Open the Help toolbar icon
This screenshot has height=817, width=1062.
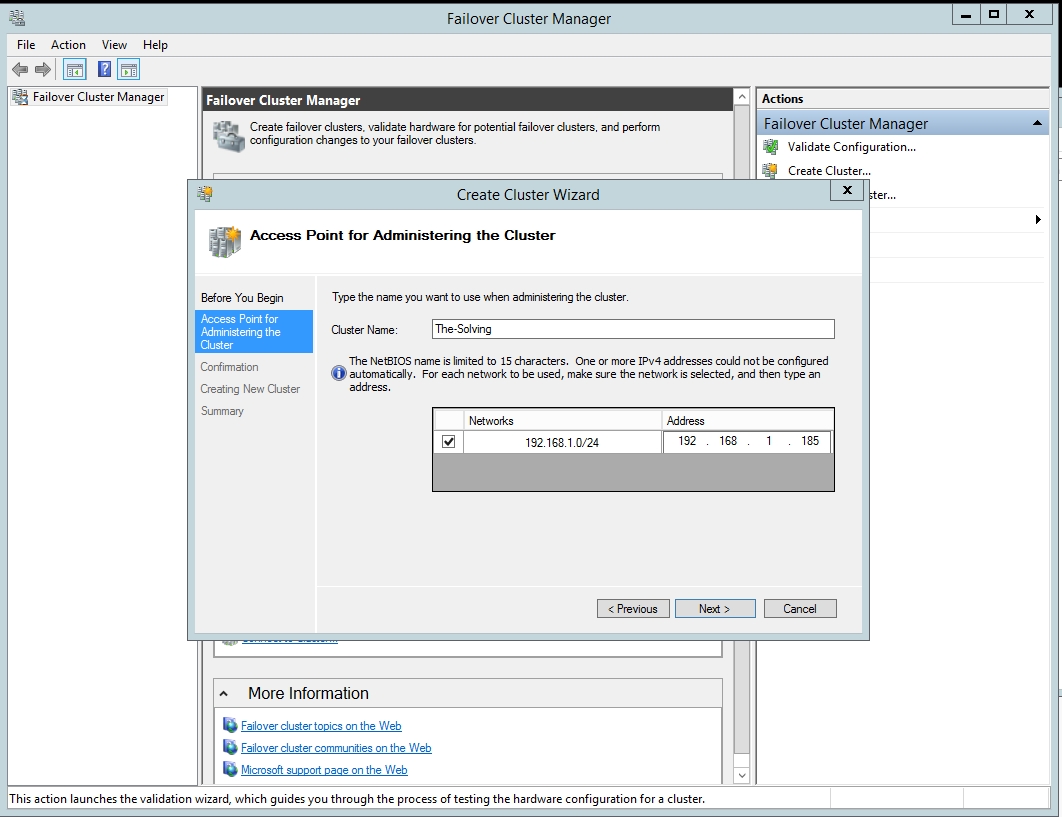pos(104,69)
